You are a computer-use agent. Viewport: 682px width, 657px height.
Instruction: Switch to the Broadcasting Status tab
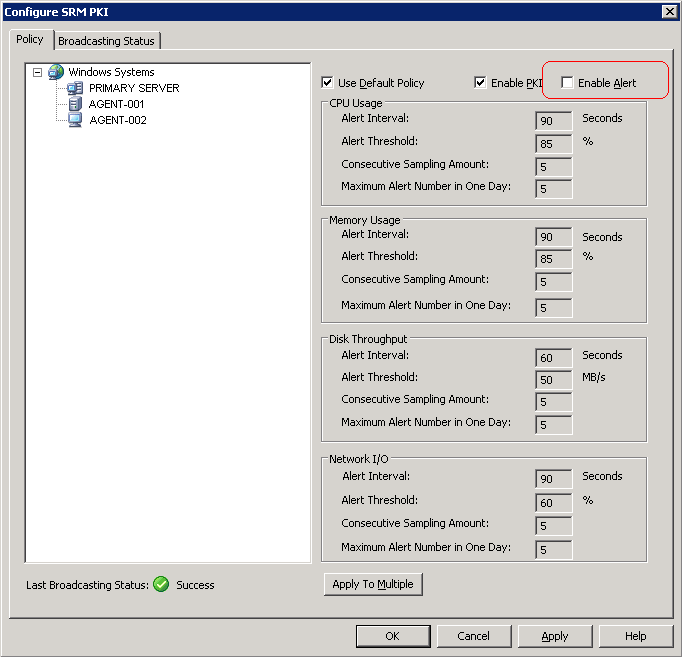[x=107, y=41]
